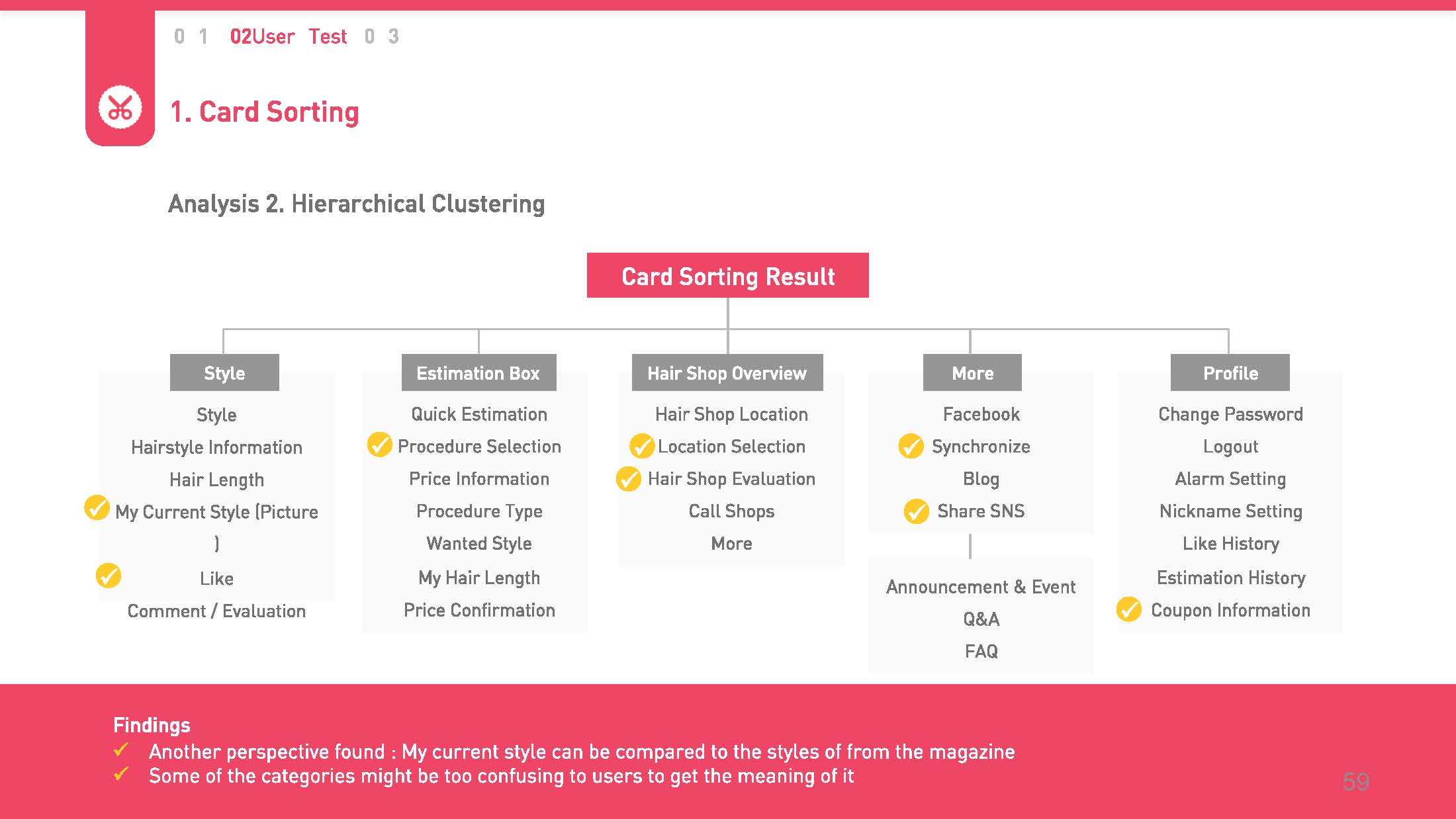Click first Findings bullet checkmark
This screenshot has height=819, width=1456.
[121, 750]
